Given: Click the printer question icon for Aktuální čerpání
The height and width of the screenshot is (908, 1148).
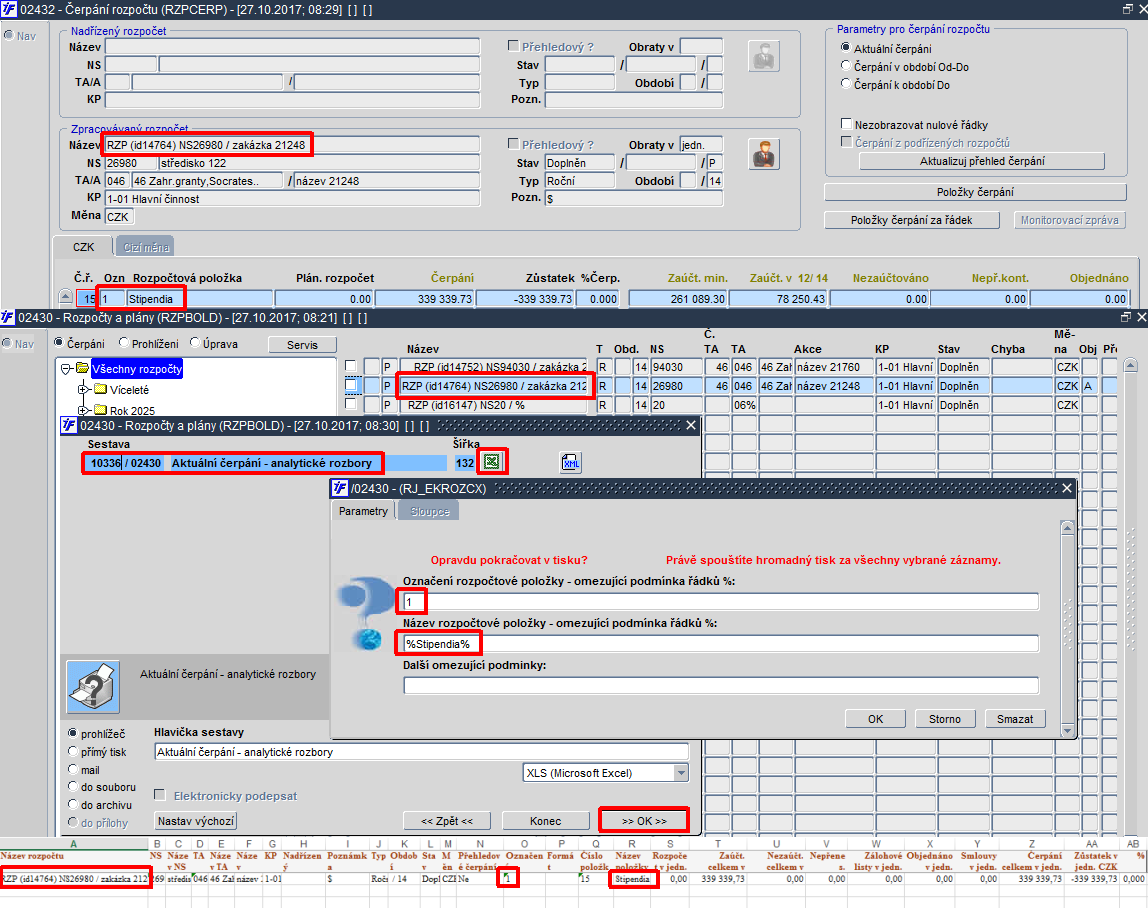Looking at the screenshot, I should pyautogui.click(x=93, y=686).
